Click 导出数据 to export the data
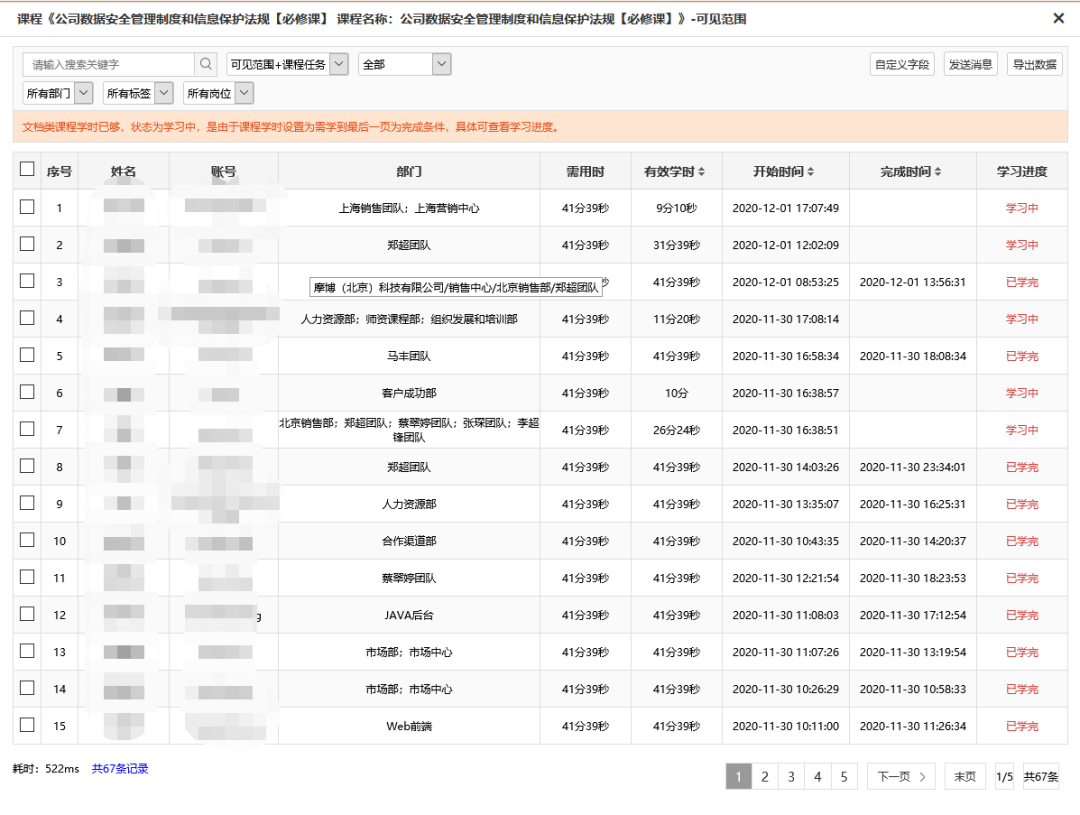The height and width of the screenshot is (815, 1080). click(x=1034, y=63)
